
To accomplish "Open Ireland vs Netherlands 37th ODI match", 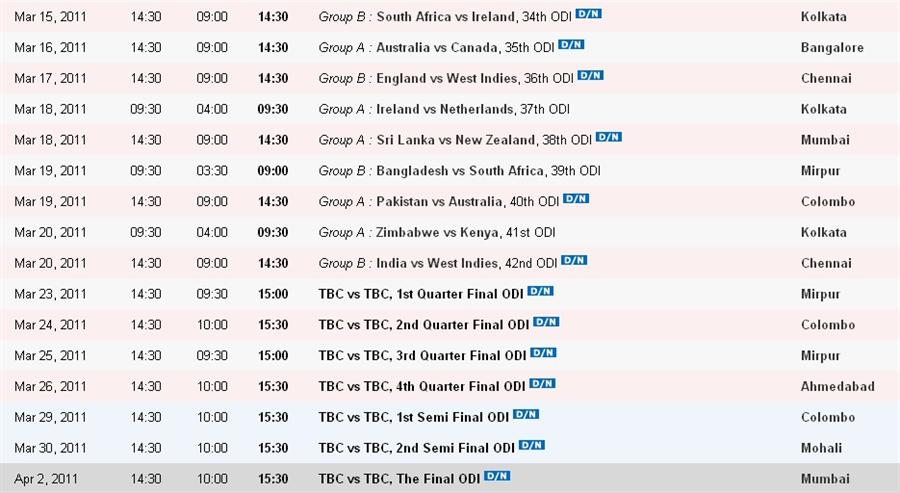I will [x=473, y=109].
